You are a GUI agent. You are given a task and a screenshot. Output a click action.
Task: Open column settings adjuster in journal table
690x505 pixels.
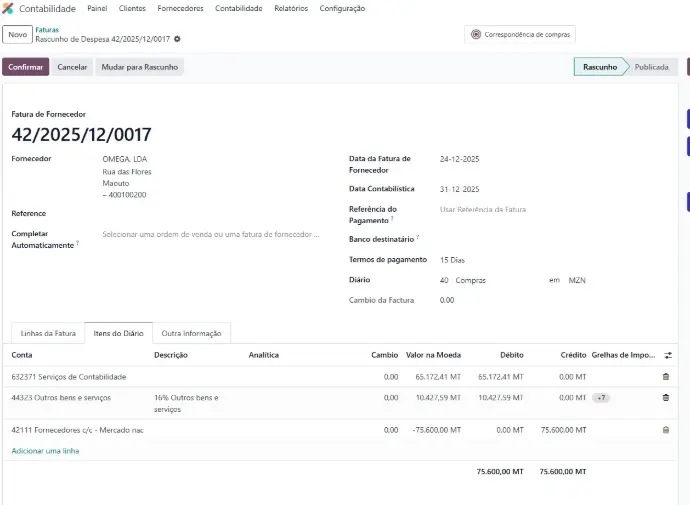click(x=668, y=355)
